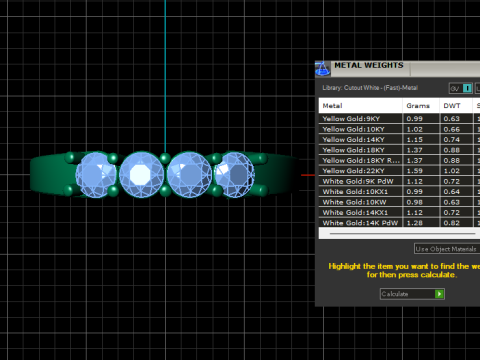Click the 0.99 grams value for 9KY
The width and height of the screenshot is (480, 360).
click(414, 119)
